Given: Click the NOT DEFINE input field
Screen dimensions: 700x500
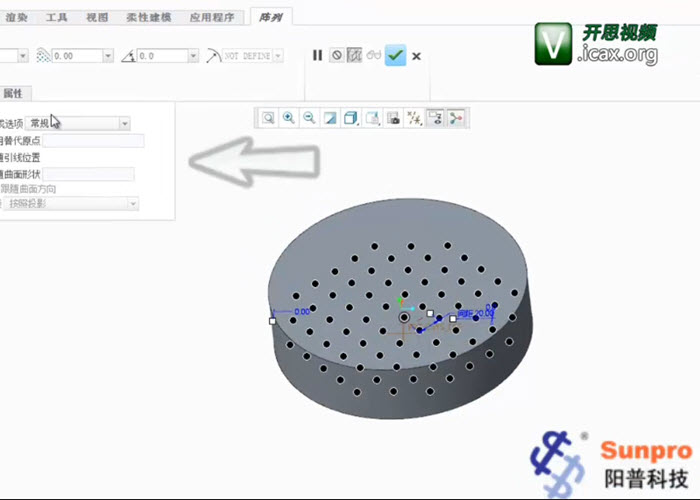Looking at the screenshot, I should coord(248,56).
